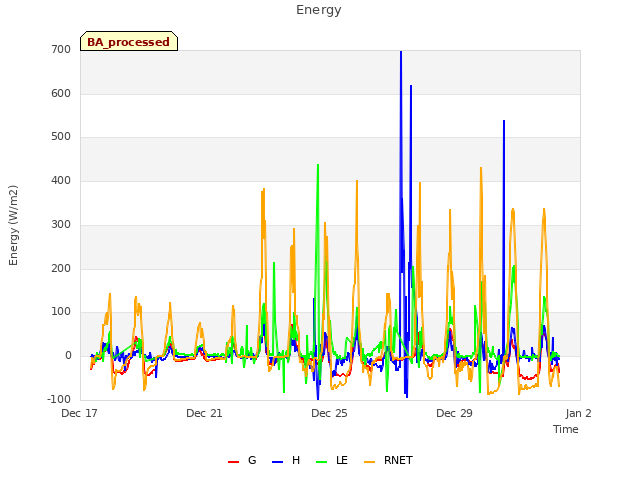The height and width of the screenshot is (480, 640).
Task: Click the red G legend color marker
Action: pos(233,462)
